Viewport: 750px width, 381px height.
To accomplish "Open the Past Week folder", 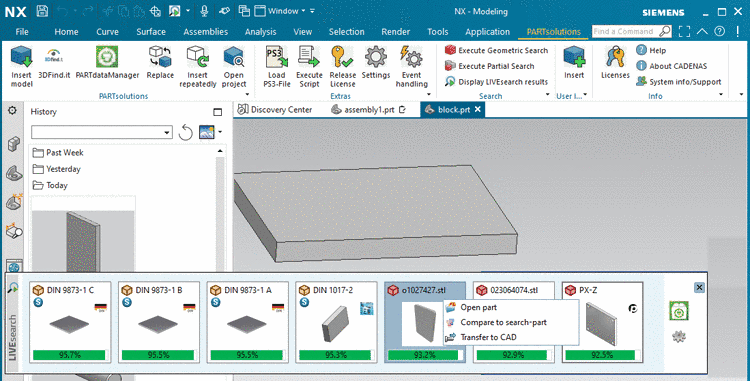I will pyautogui.click(x=58, y=152).
